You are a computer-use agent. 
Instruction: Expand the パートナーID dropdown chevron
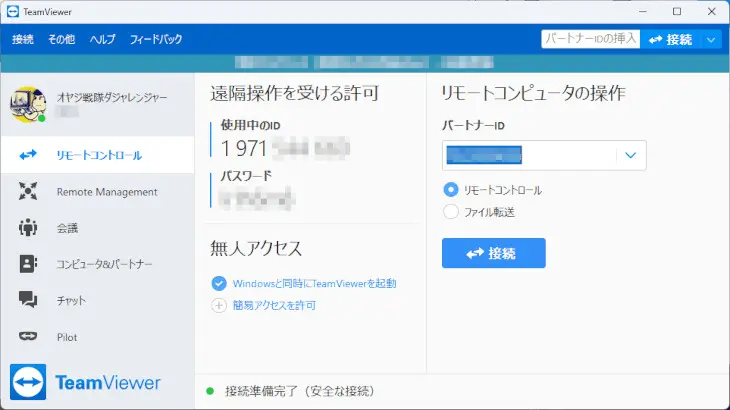[630, 155]
